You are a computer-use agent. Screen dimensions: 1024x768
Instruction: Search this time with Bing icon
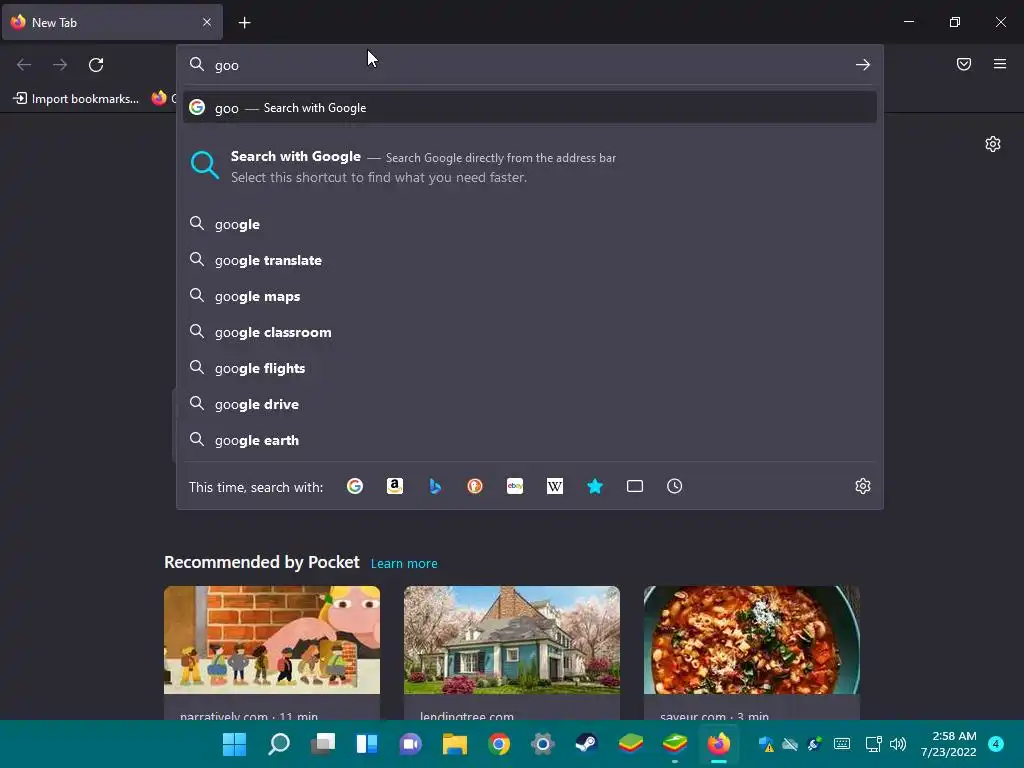pyautogui.click(x=435, y=486)
